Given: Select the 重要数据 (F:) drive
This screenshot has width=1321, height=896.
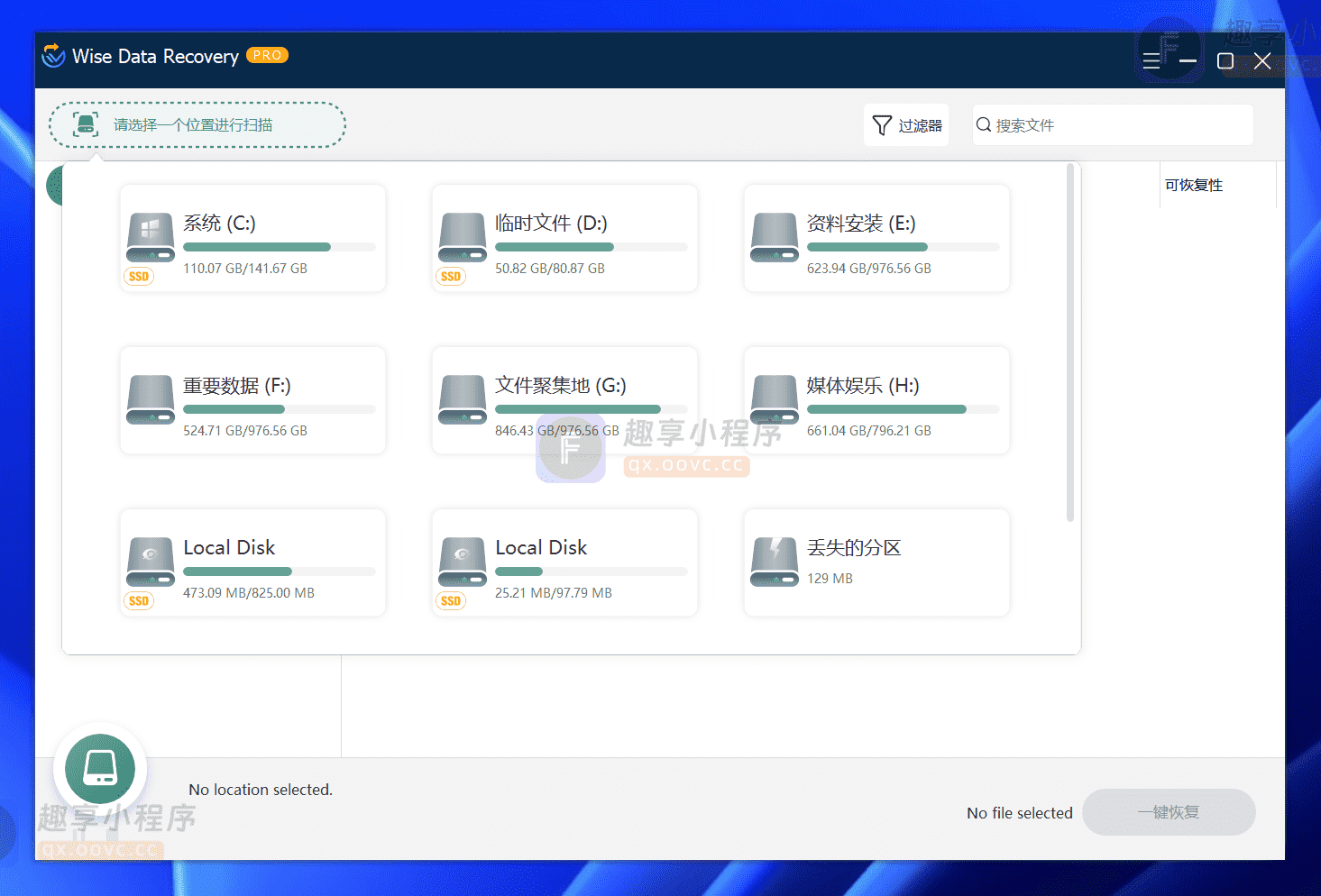Looking at the screenshot, I should [252, 400].
